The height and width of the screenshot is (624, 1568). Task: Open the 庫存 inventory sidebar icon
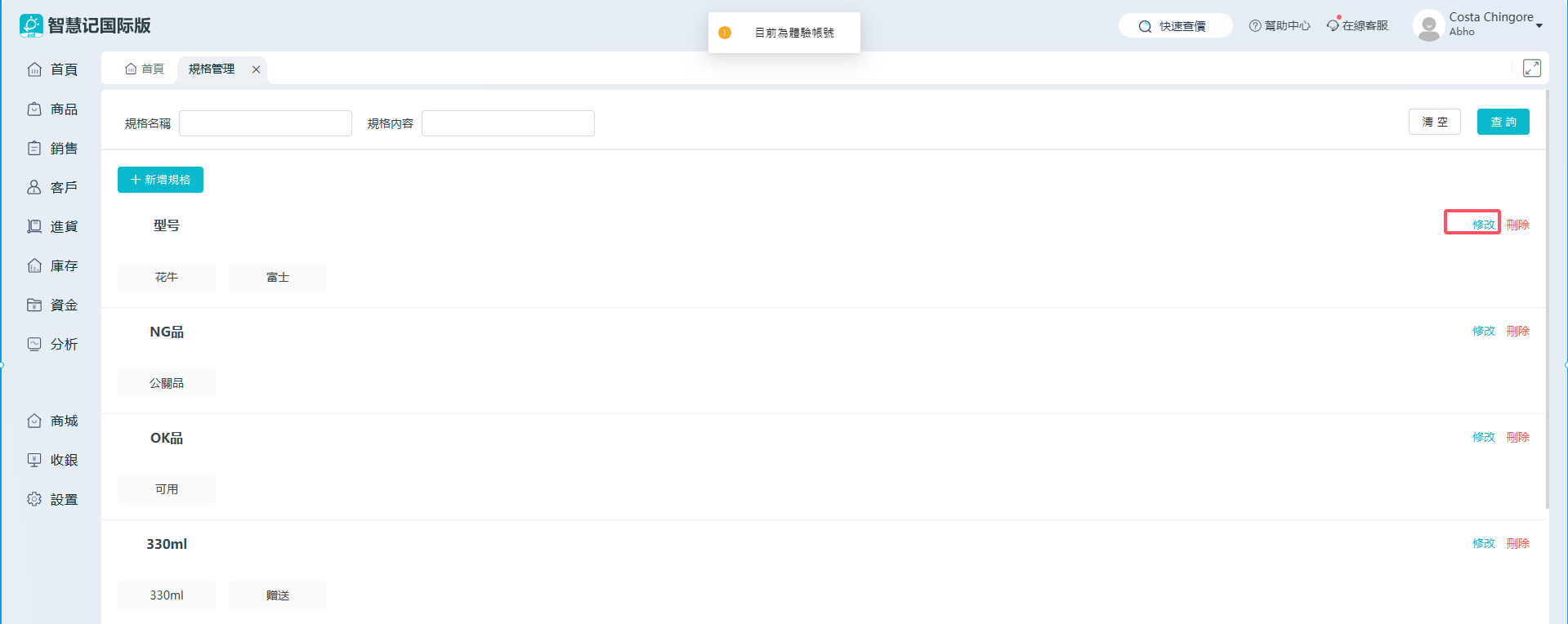[34, 265]
